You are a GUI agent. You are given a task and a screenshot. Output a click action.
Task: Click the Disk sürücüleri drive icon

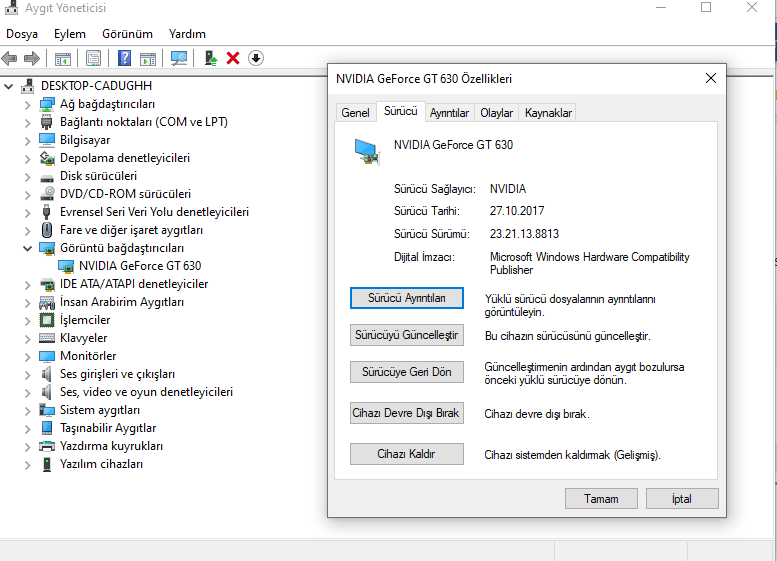tap(47, 177)
